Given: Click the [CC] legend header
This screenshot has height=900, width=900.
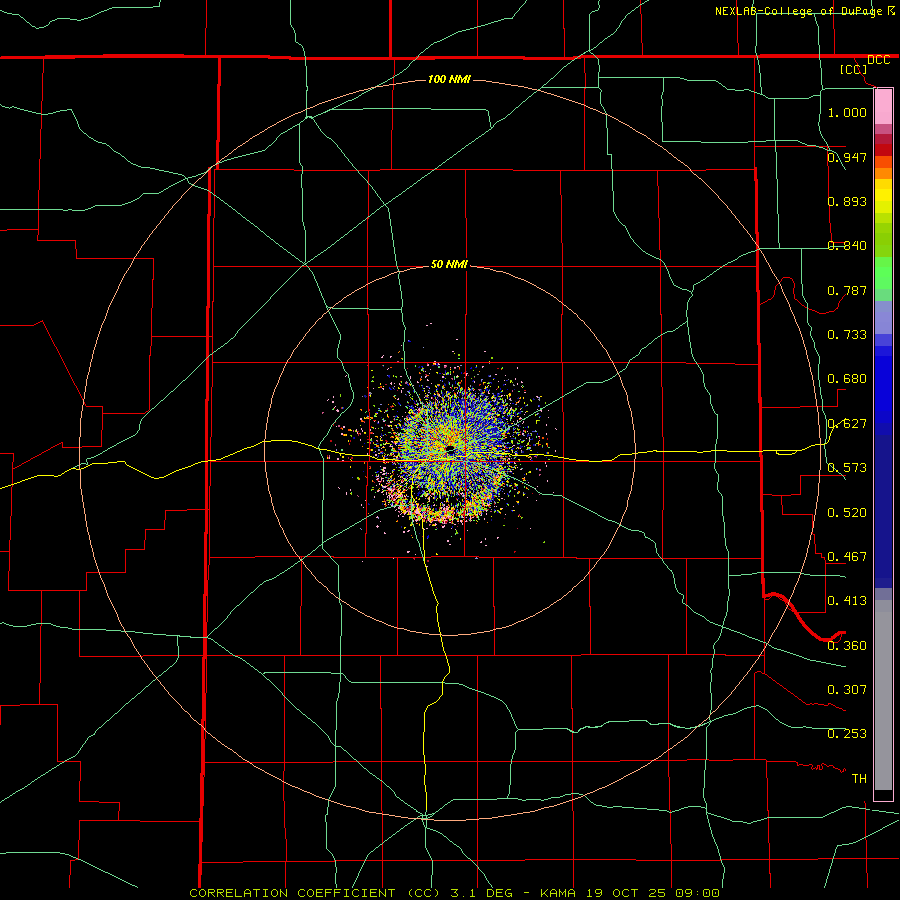Looking at the screenshot, I should tap(854, 69).
